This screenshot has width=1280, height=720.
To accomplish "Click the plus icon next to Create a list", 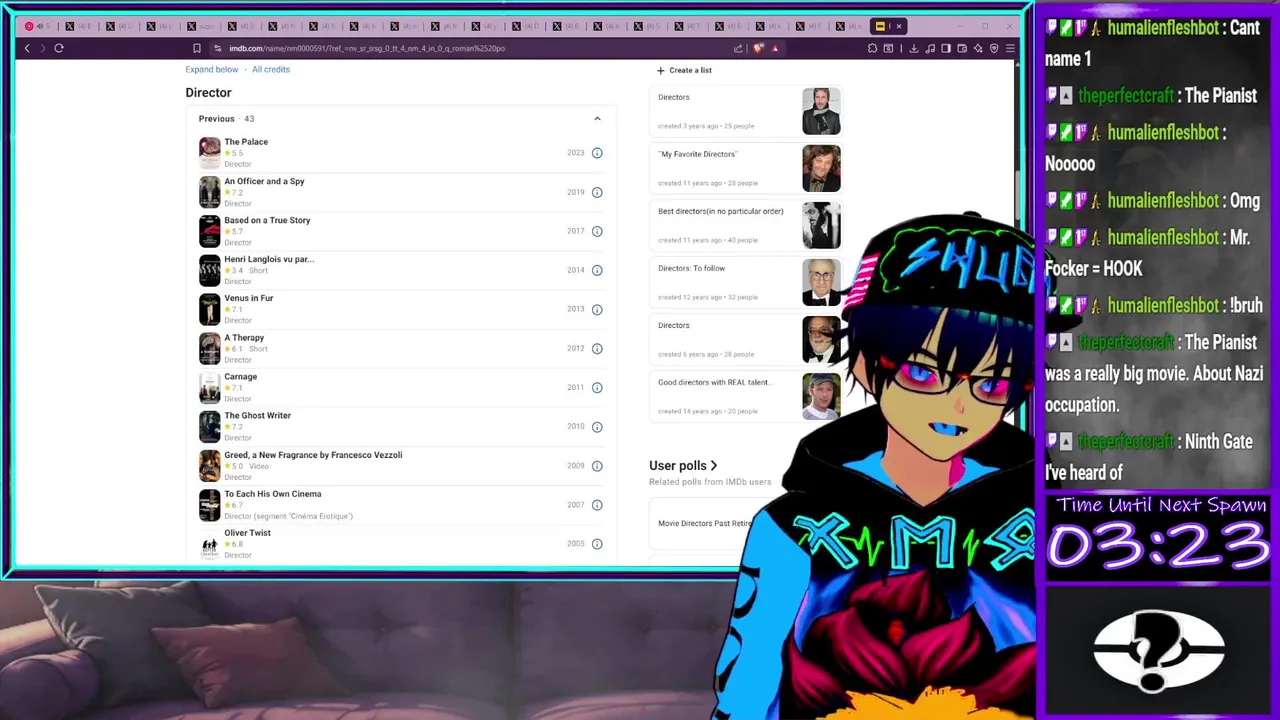I will pyautogui.click(x=660, y=70).
